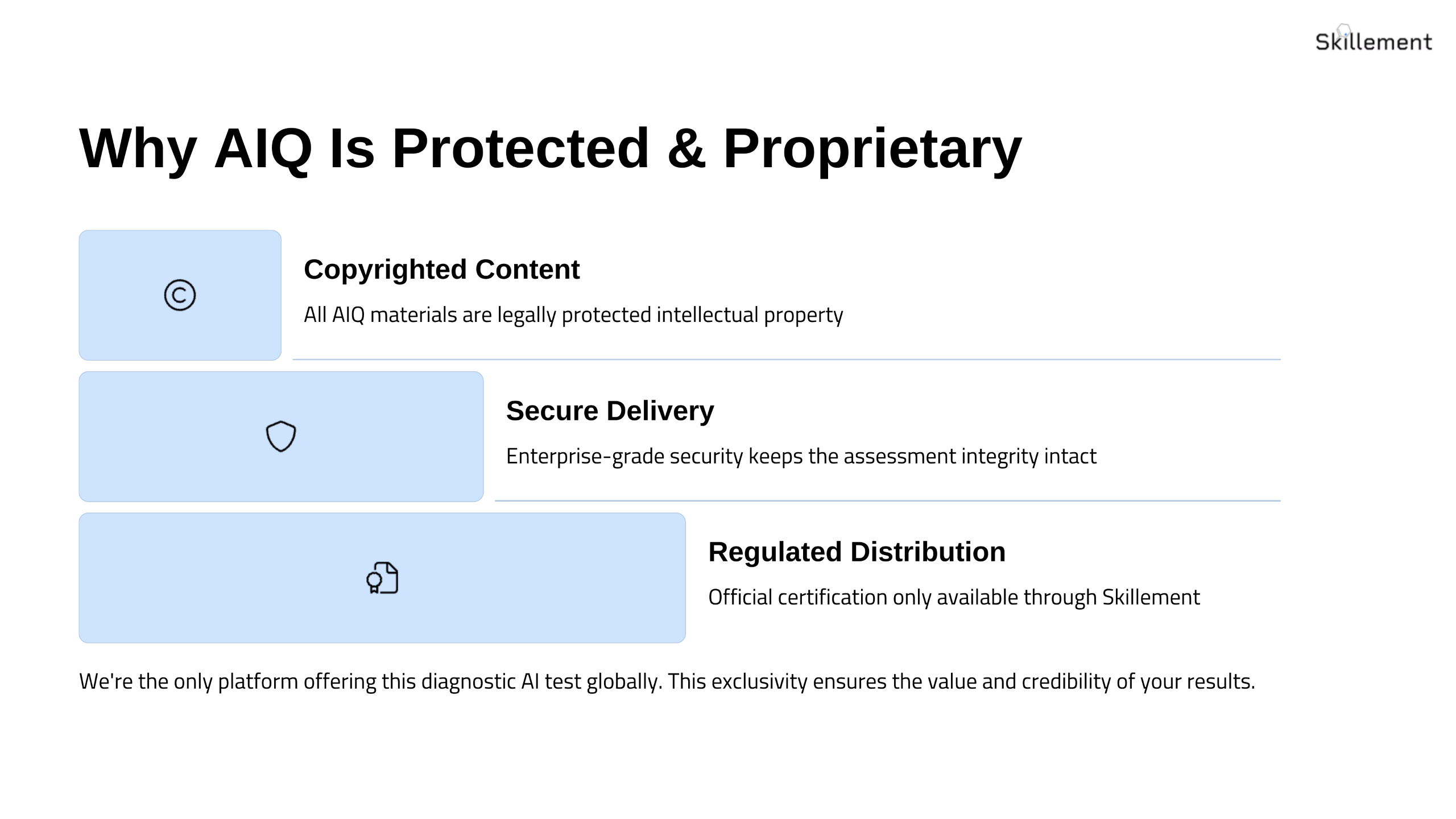
Task: Select the 'Official certification' description text
Action: [x=954, y=597]
